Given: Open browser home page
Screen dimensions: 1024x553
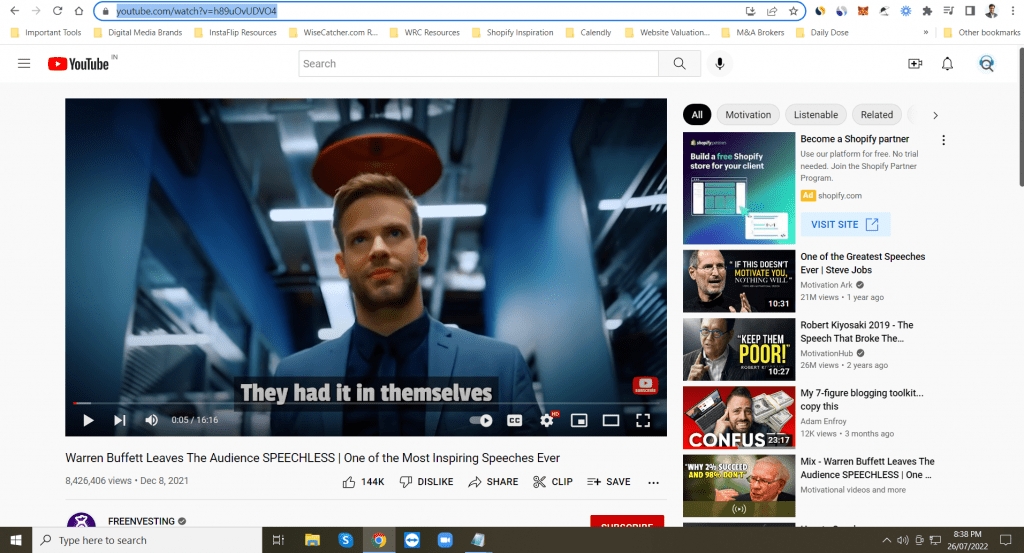Looking at the screenshot, I should click(79, 11).
